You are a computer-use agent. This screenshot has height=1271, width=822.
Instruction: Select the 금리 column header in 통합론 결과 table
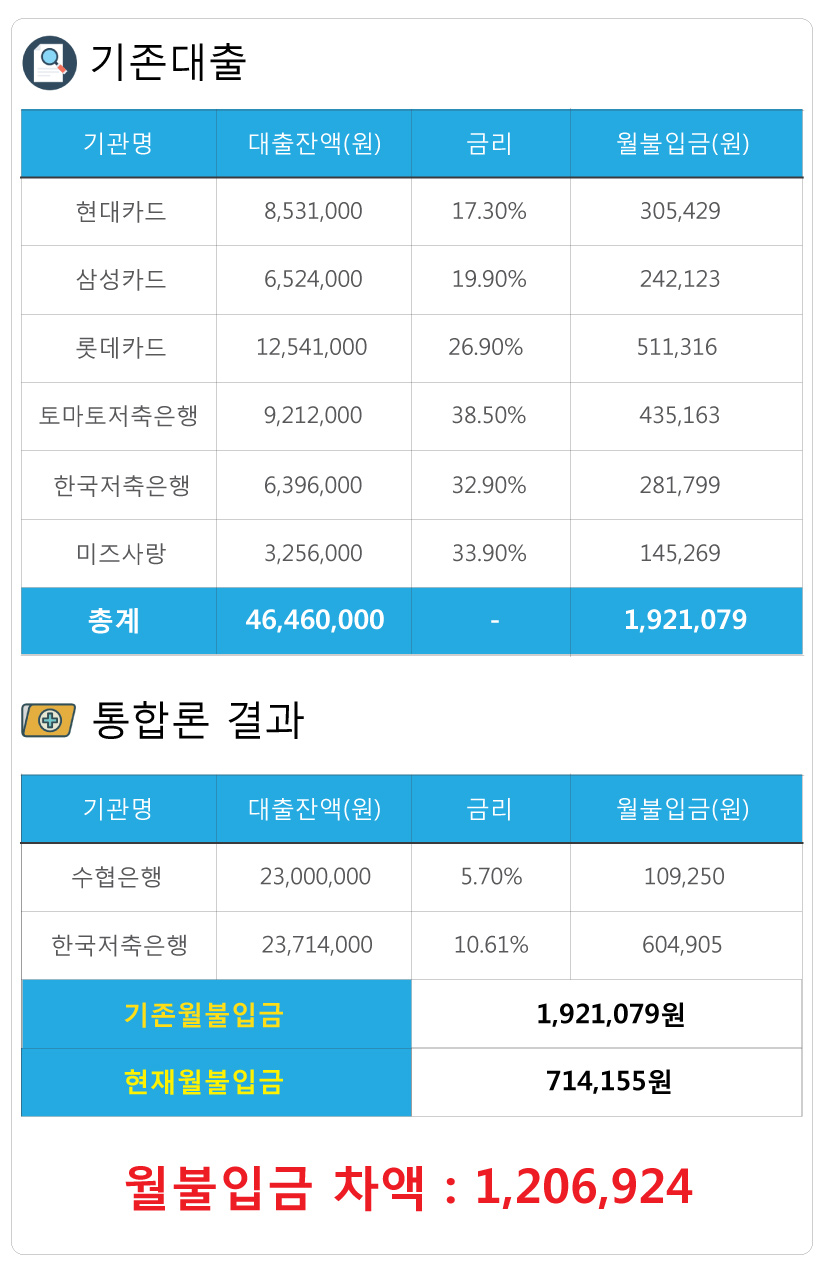pyautogui.click(x=490, y=808)
